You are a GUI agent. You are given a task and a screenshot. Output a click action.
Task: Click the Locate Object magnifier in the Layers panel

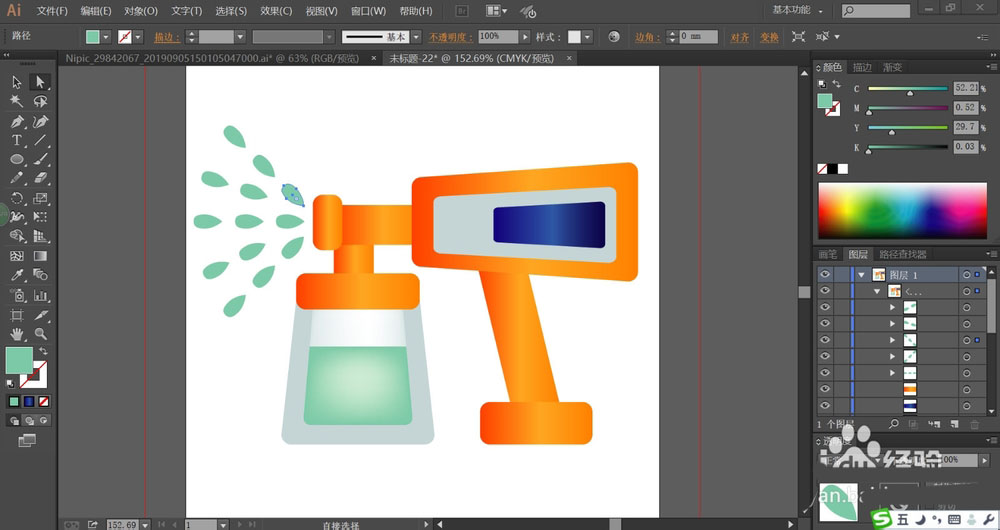[894, 424]
